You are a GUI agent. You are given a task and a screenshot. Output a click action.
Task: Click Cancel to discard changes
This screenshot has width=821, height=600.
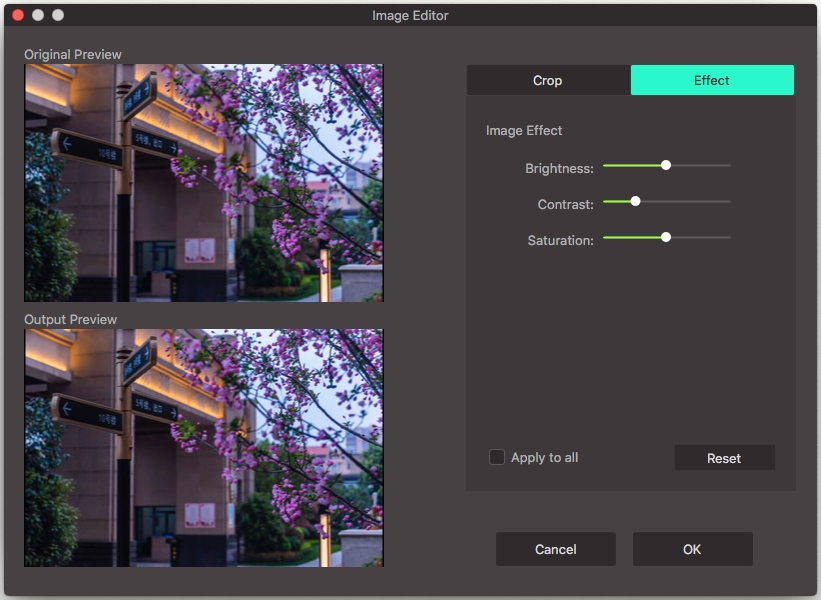pyautogui.click(x=555, y=549)
